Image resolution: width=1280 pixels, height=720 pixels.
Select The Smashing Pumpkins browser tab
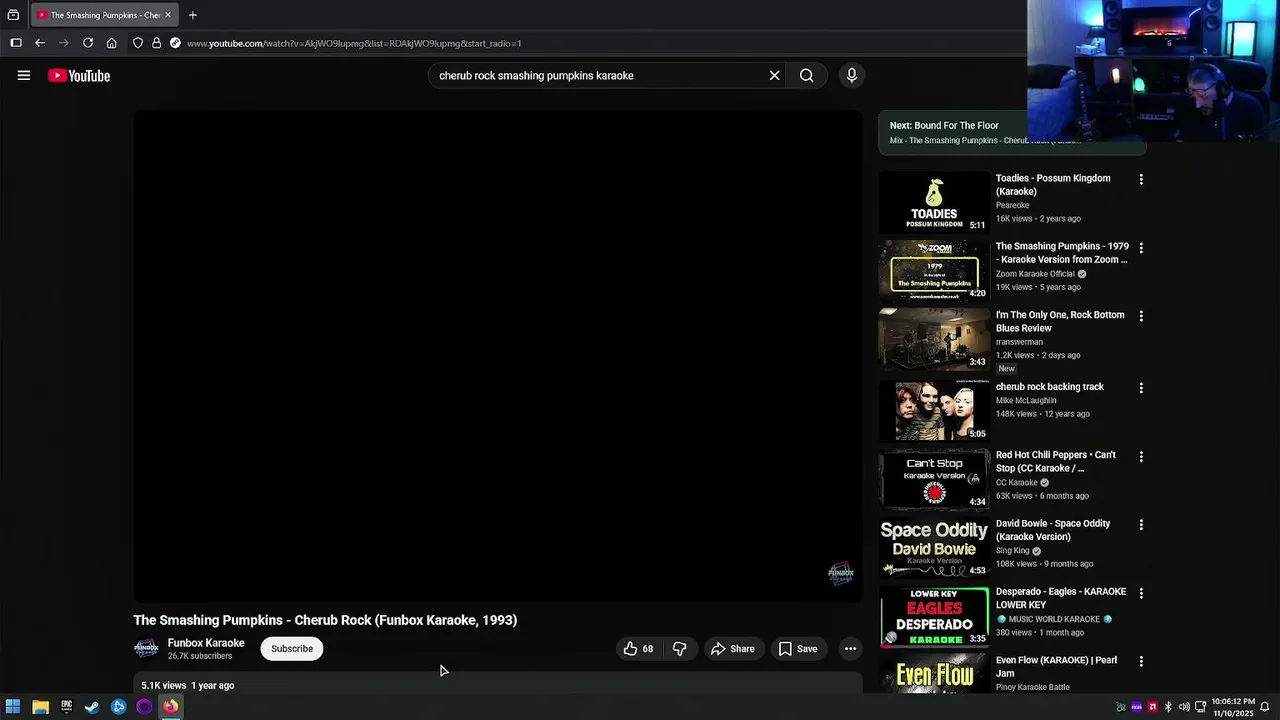pyautogui.click(x=104, y=15)
